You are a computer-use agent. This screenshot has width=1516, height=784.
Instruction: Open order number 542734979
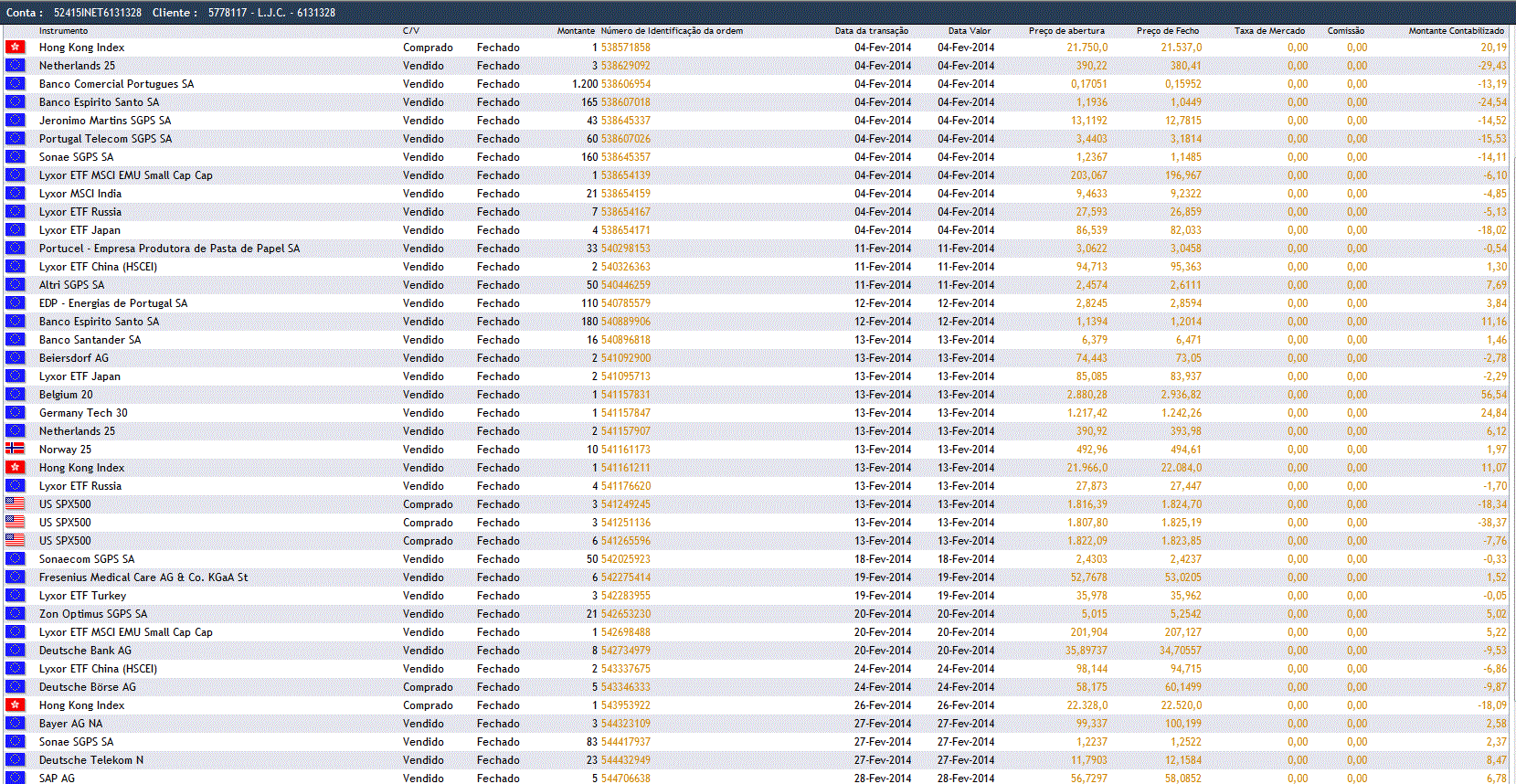[626, 651]
